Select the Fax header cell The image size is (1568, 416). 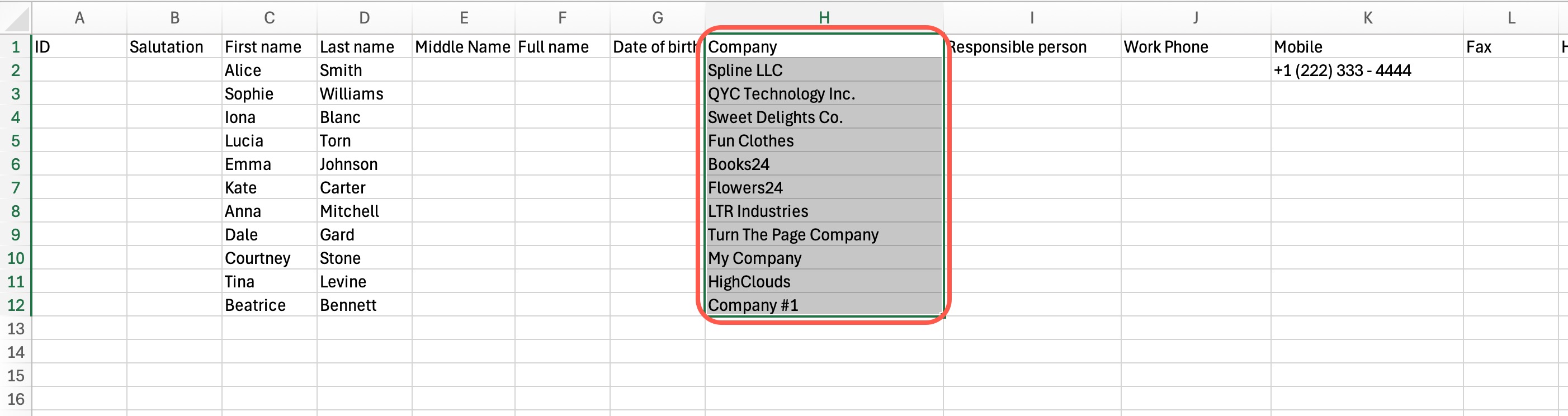[x=1510, y=47]
